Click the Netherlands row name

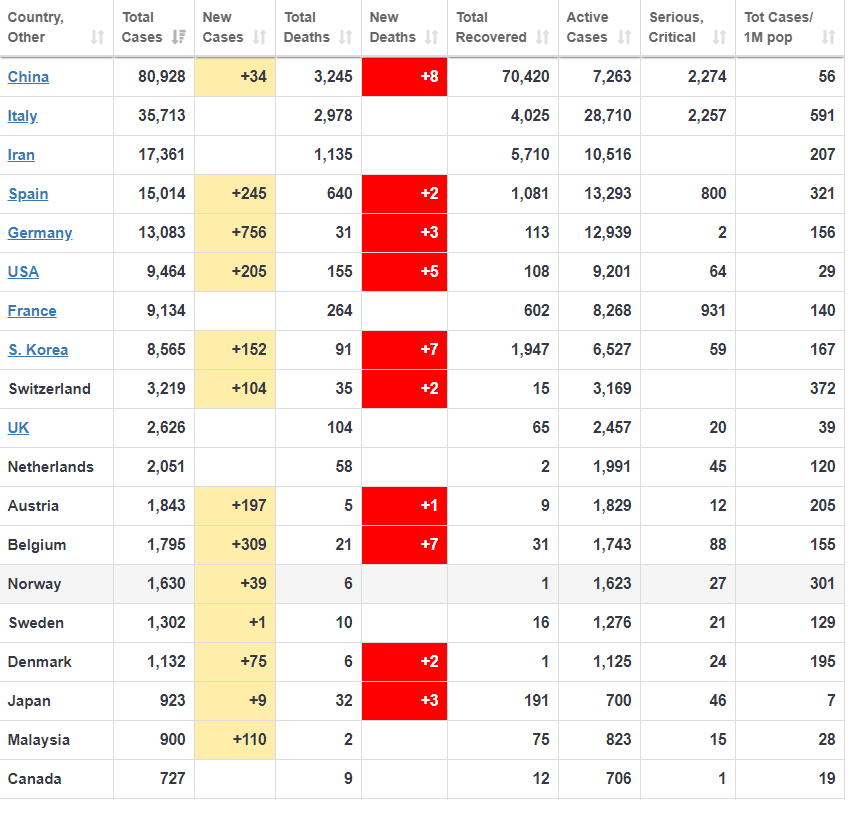click(51, 467)
